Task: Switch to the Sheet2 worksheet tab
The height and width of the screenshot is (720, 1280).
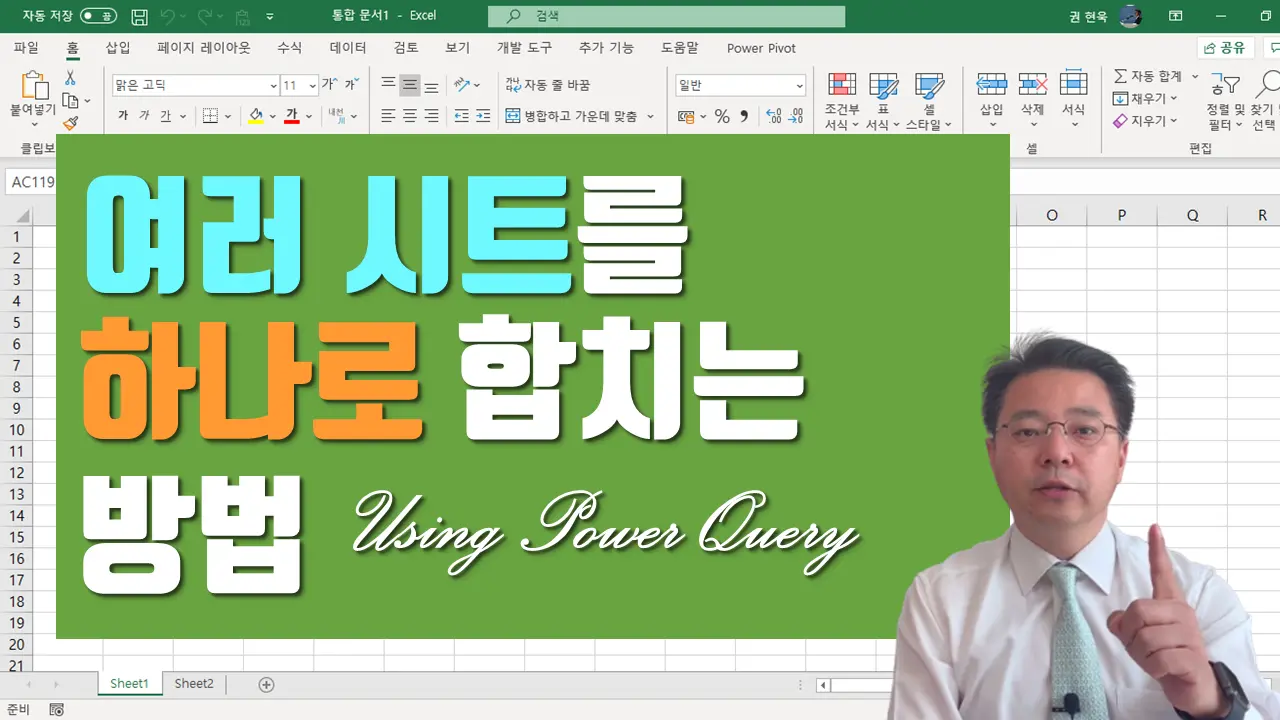Action: click(x=194, y=684)
